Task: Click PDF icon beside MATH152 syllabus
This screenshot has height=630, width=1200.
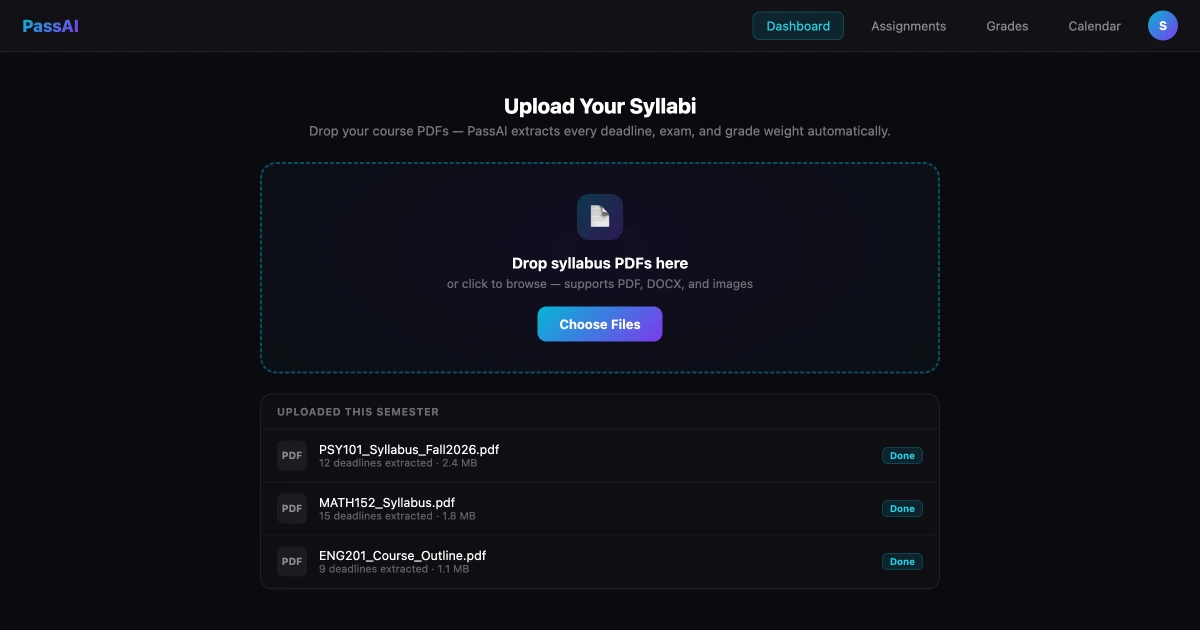Action: click(x=292, y=508)
